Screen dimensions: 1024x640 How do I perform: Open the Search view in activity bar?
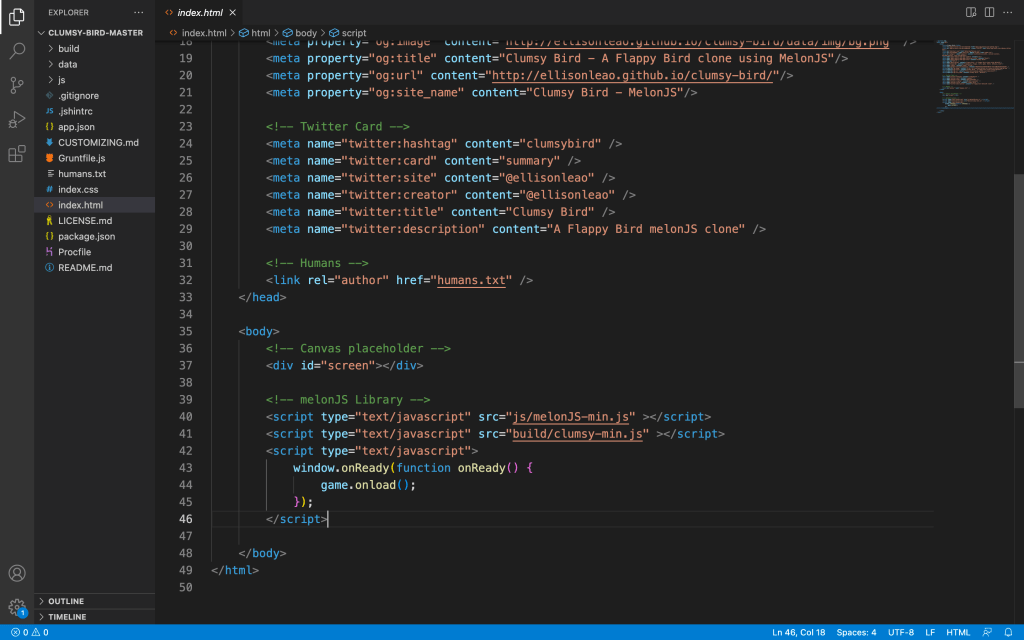[17, 50]
